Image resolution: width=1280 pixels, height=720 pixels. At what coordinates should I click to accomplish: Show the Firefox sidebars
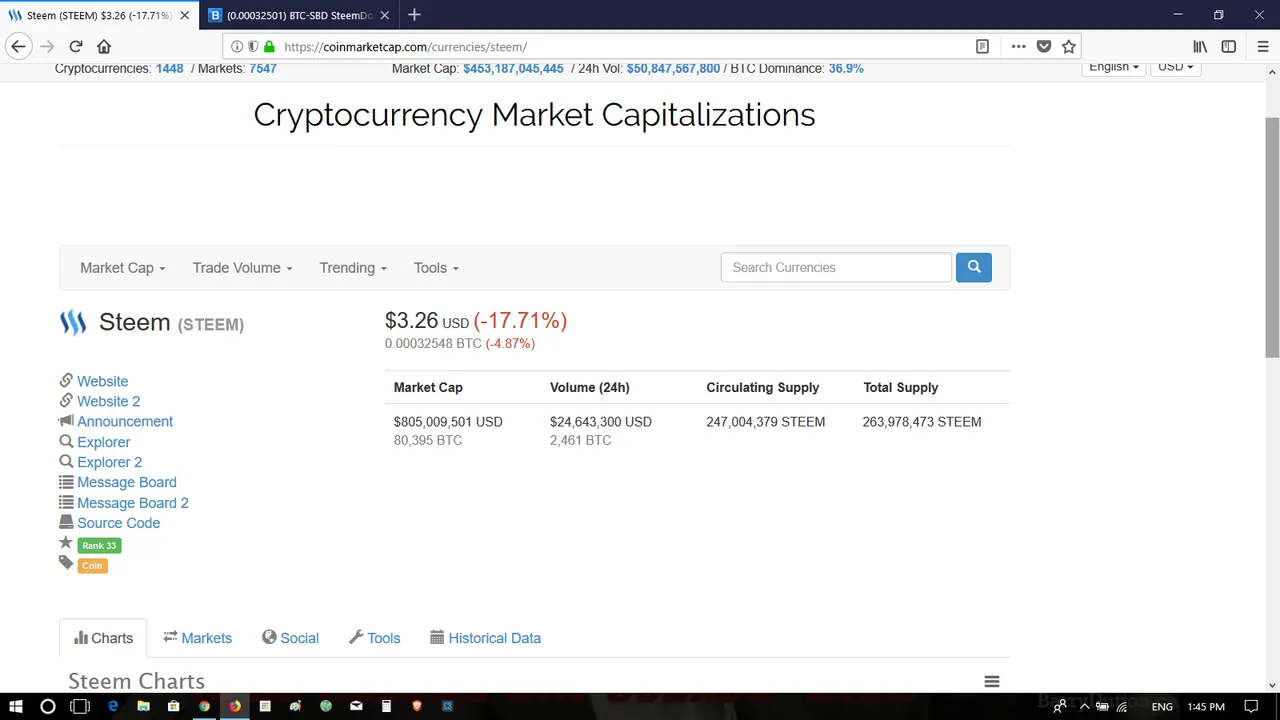(1229, 46)
